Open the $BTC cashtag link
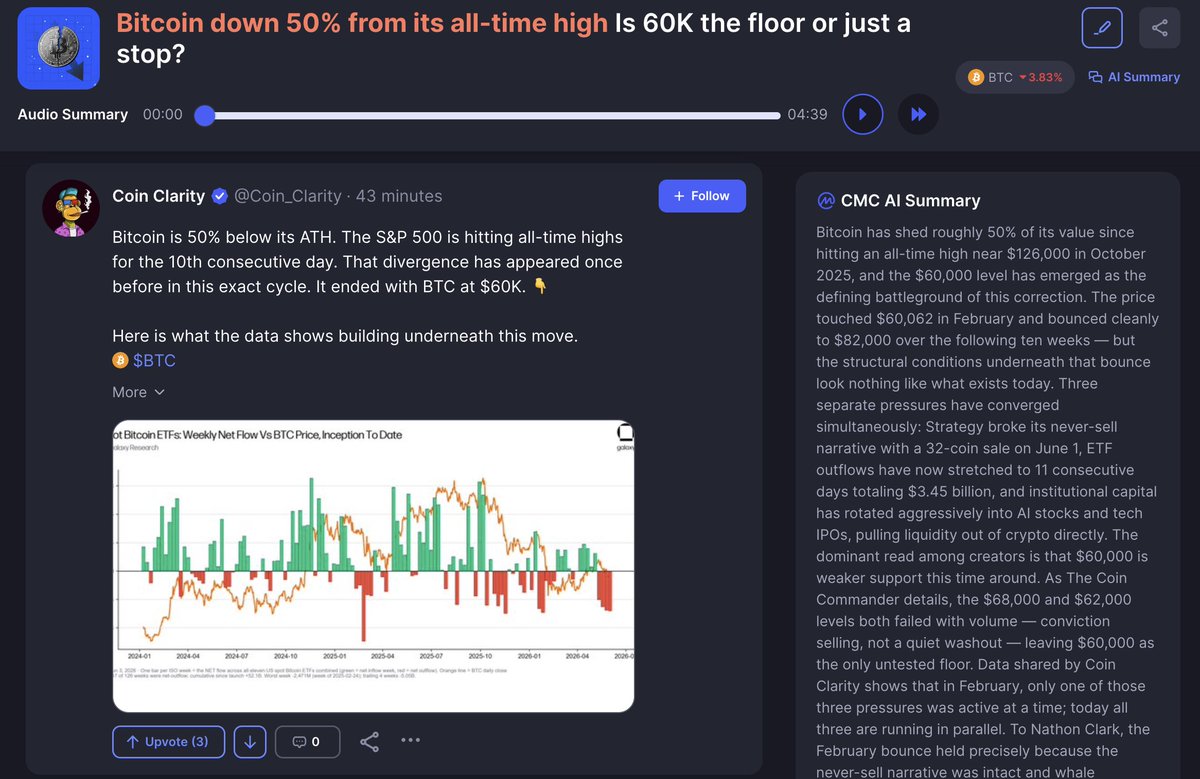This screenshot has height=779, width=1200. (x=154, y=360)
